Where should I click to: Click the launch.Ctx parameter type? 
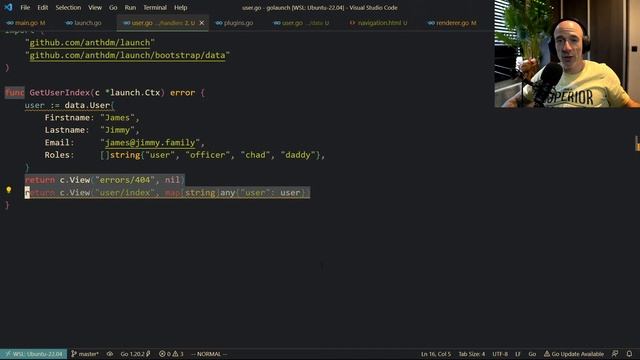point(135,93)
